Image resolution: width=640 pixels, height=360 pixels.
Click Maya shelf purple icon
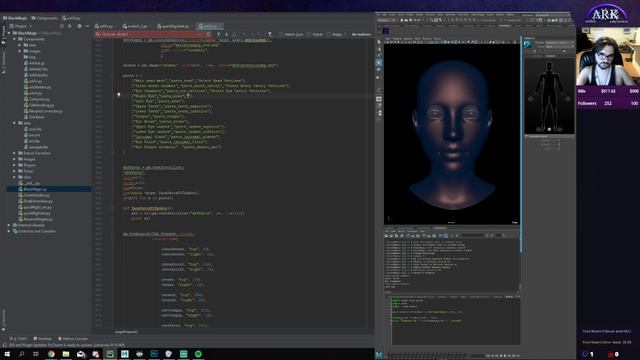(x=386, y=31)
